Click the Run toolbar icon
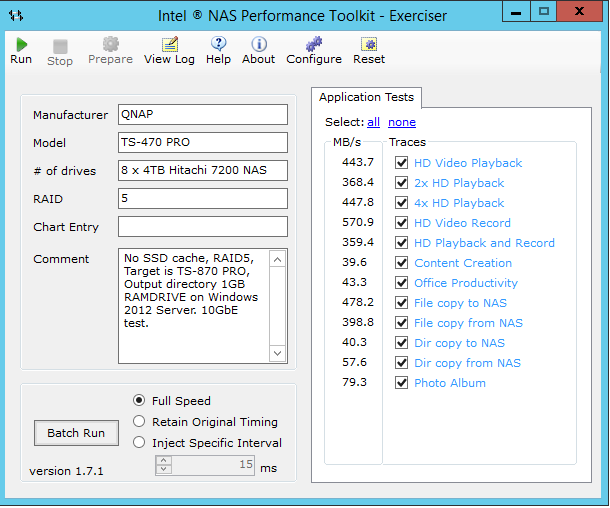610x508 pixels. [21, 45]
